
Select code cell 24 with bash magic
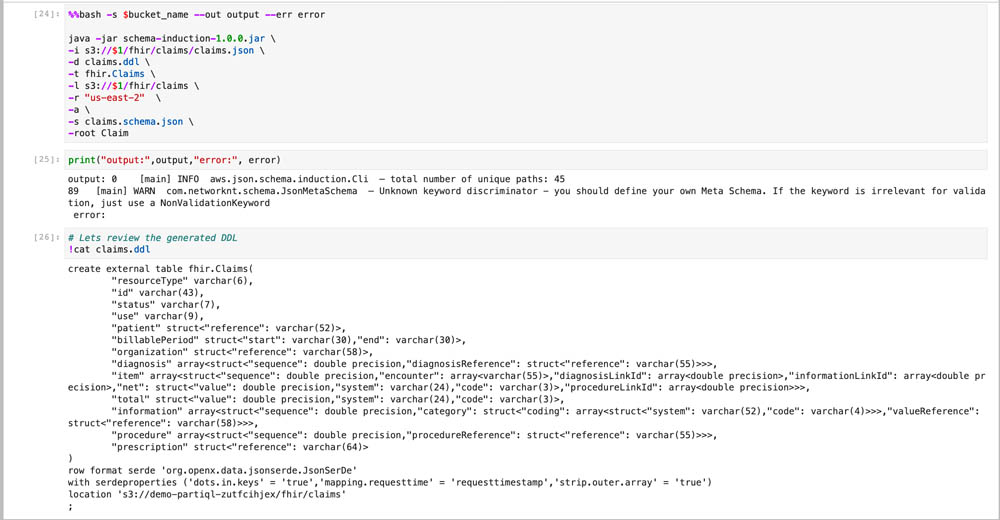[525, 73]
